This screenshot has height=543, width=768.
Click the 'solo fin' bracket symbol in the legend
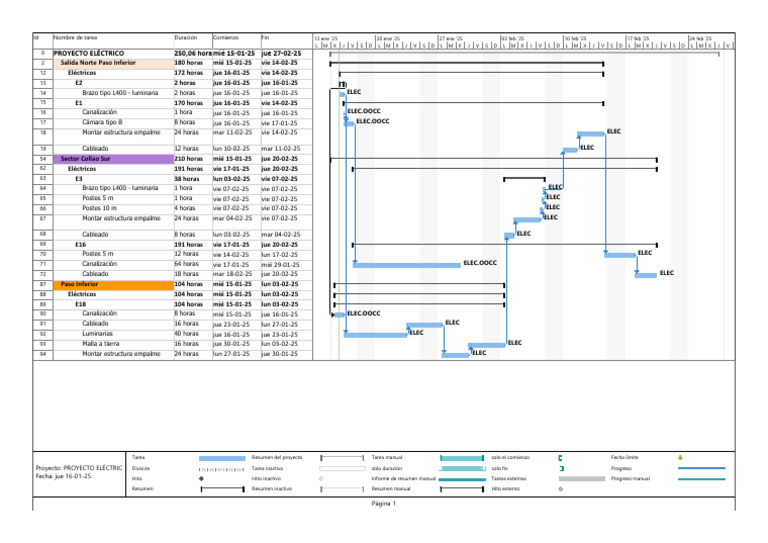tap(561, 469)
